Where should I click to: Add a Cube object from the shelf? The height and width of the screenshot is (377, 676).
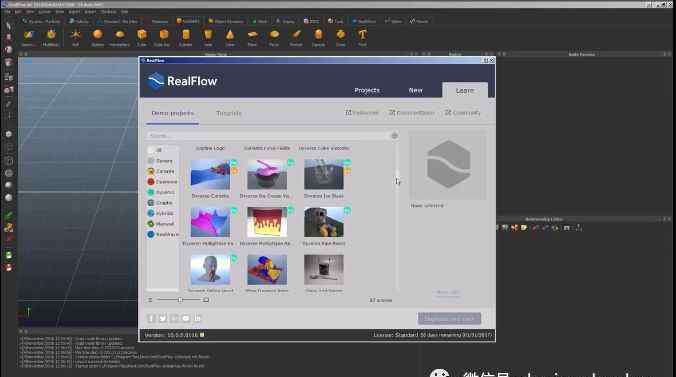(142, 36)
